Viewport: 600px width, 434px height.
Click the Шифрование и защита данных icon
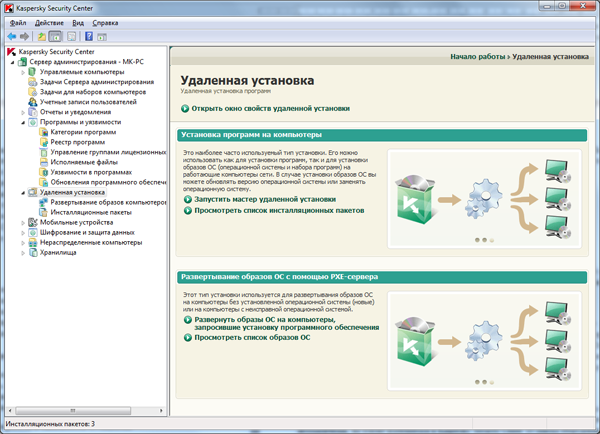33,232
